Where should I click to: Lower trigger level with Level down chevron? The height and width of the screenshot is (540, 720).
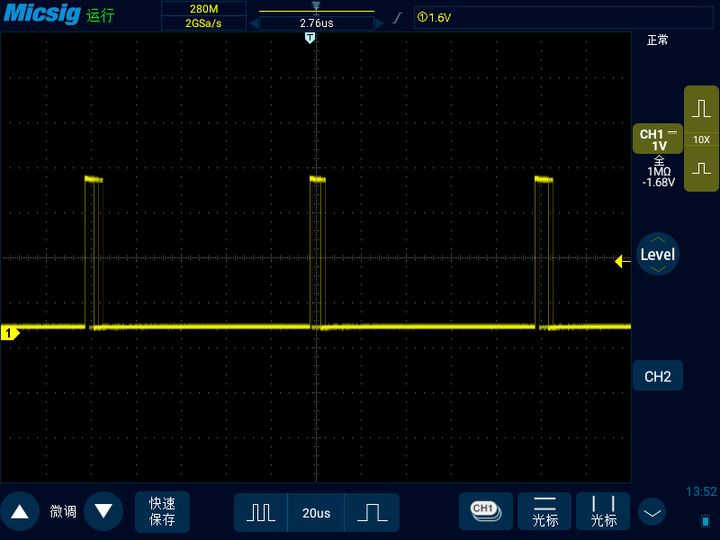pos(658,269)
